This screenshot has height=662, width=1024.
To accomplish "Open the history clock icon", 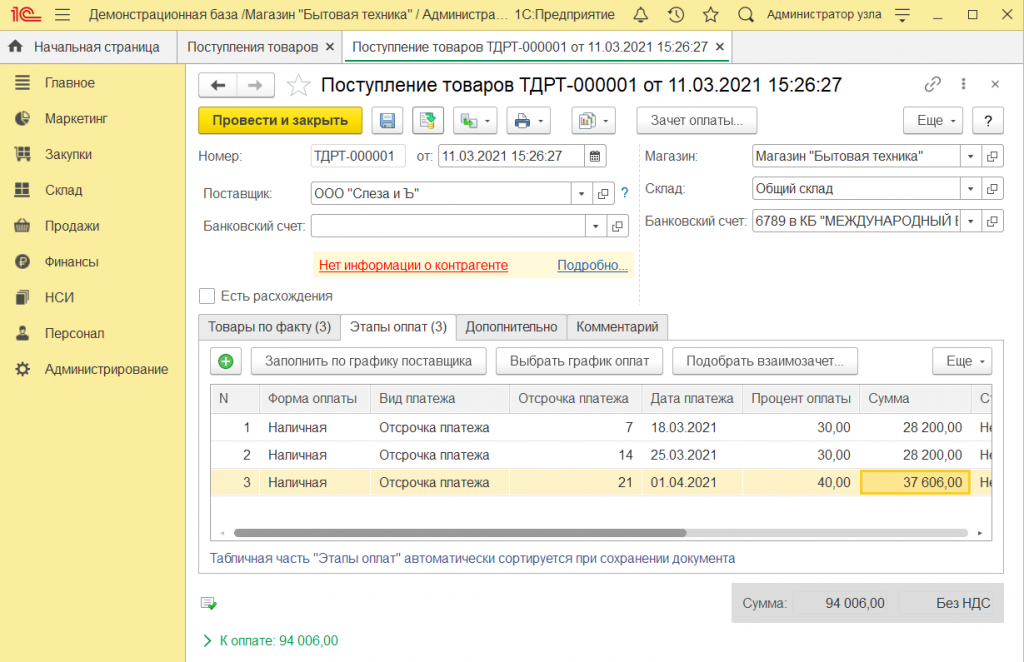I will point(676,15).
